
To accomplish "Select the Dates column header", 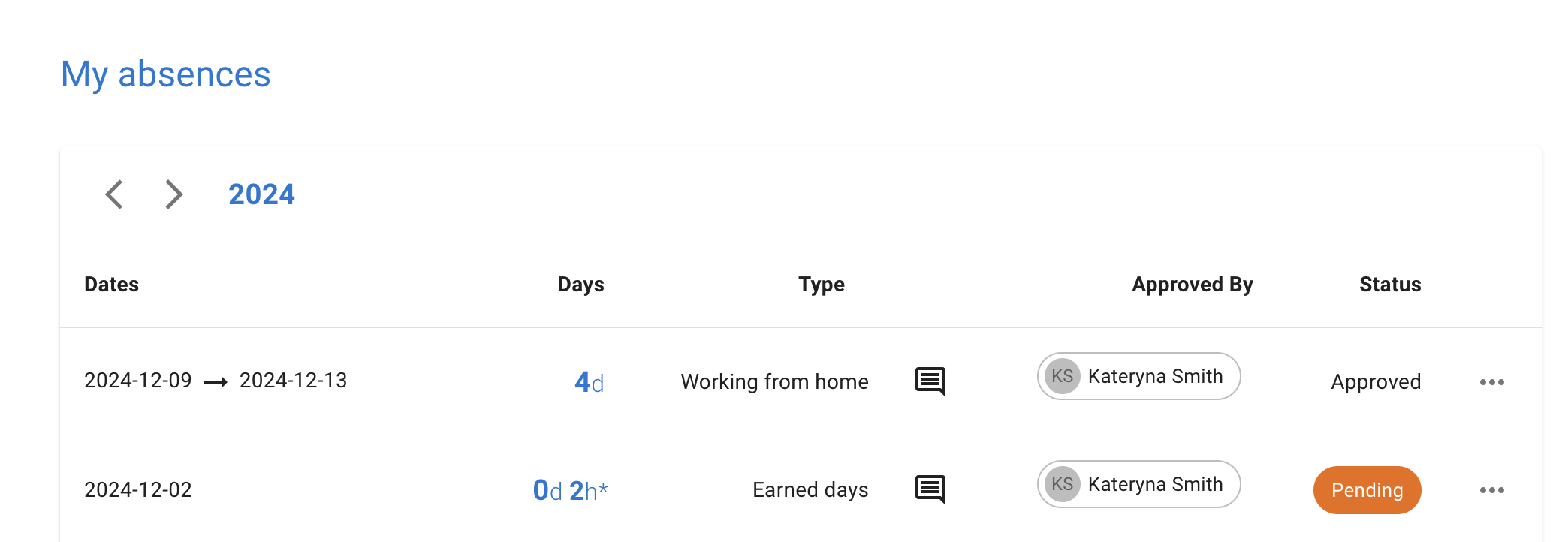I will (111, 284).
